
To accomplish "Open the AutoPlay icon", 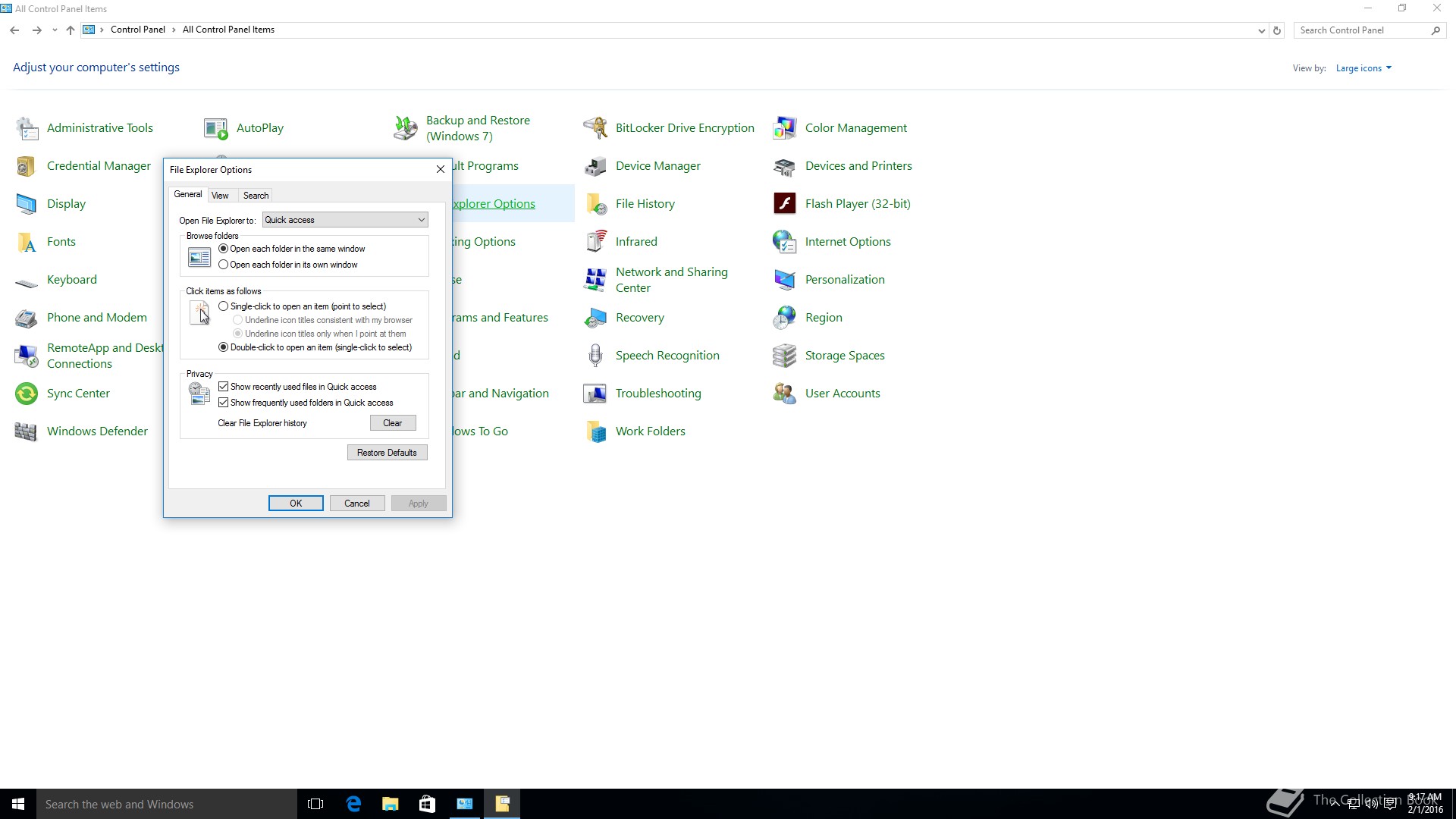I will click(x=216, y=128).
